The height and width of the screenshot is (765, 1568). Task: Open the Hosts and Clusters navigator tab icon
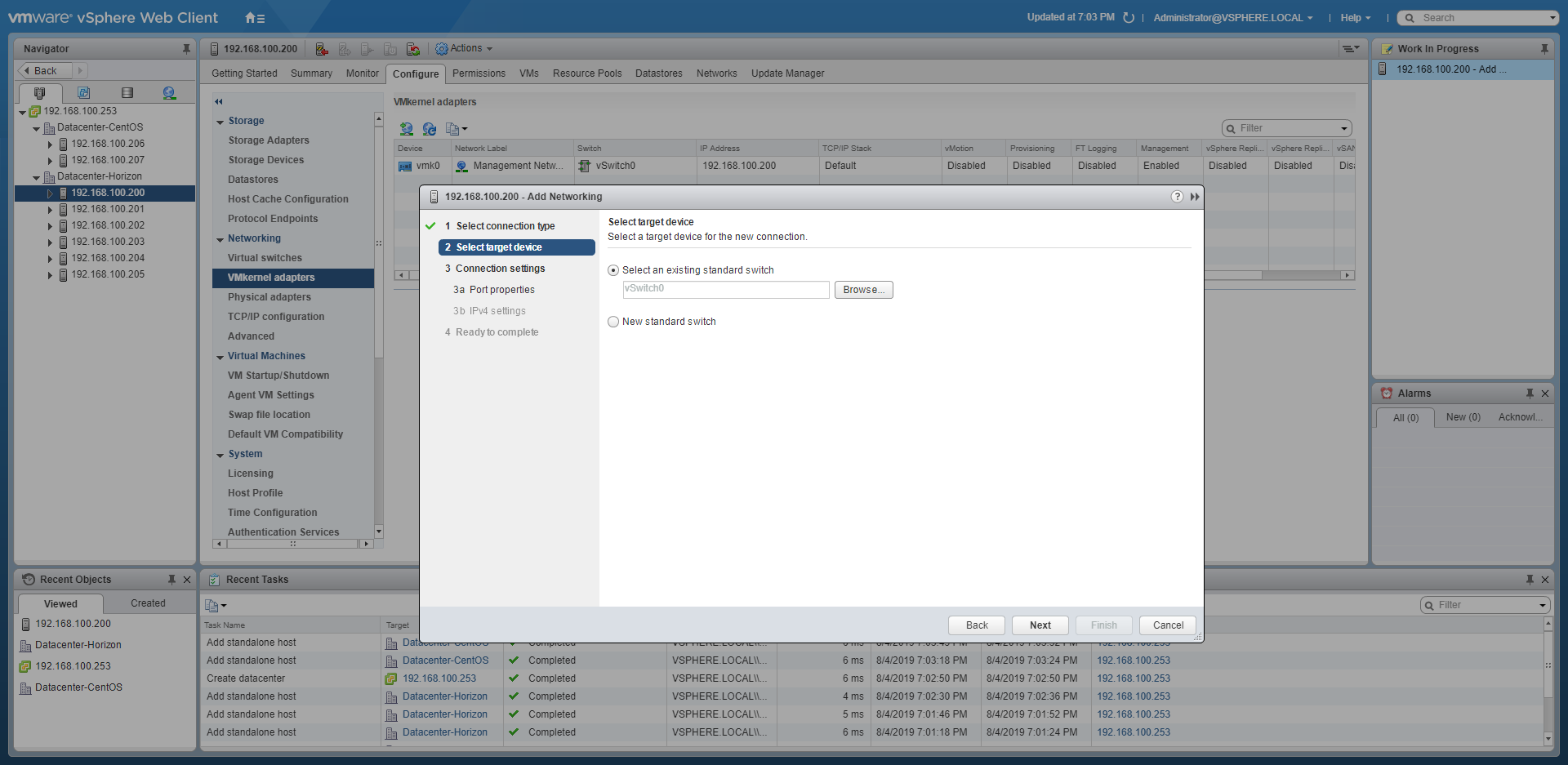[39, 93]
